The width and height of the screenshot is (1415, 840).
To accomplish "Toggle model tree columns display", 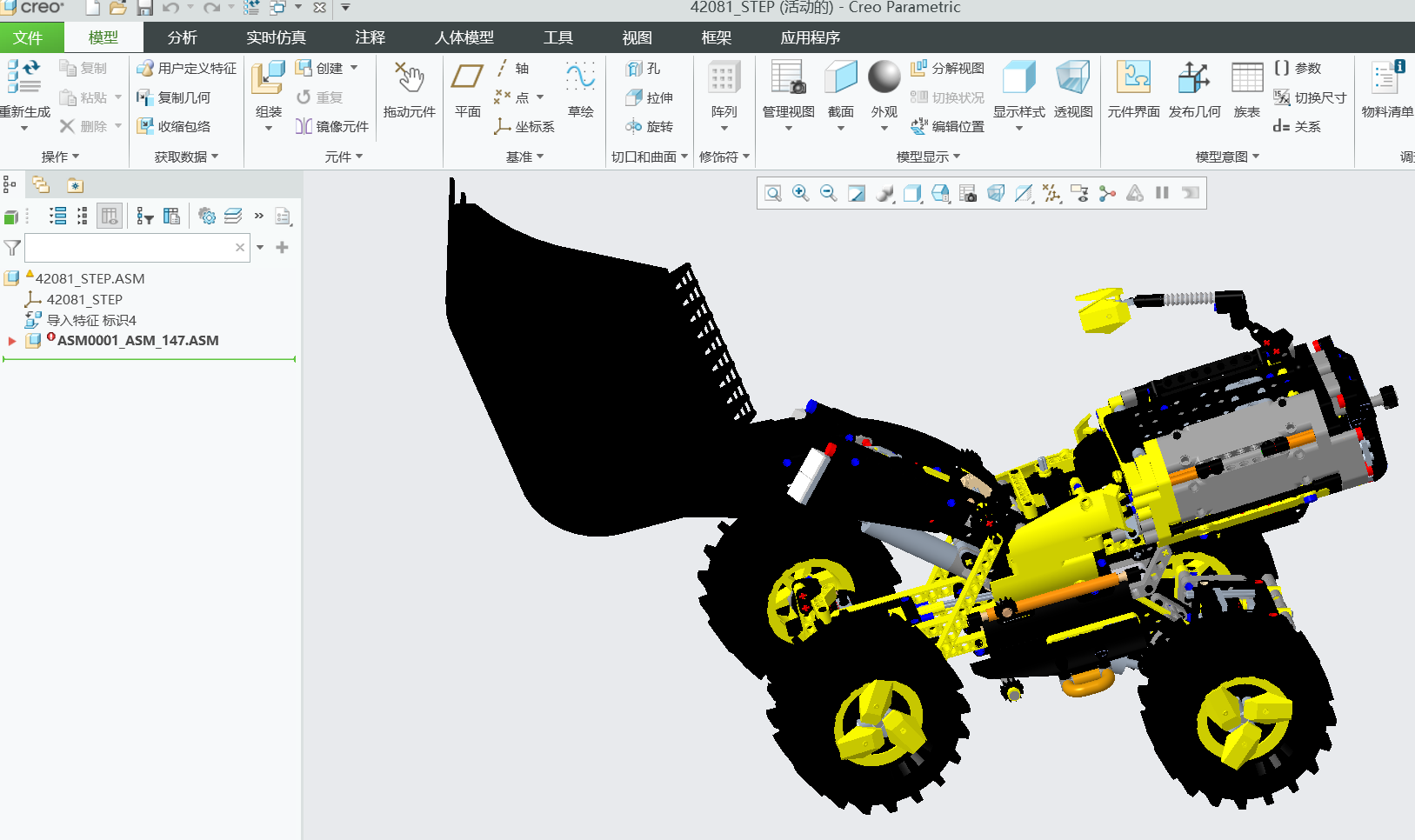I will [x=110, y=216].
